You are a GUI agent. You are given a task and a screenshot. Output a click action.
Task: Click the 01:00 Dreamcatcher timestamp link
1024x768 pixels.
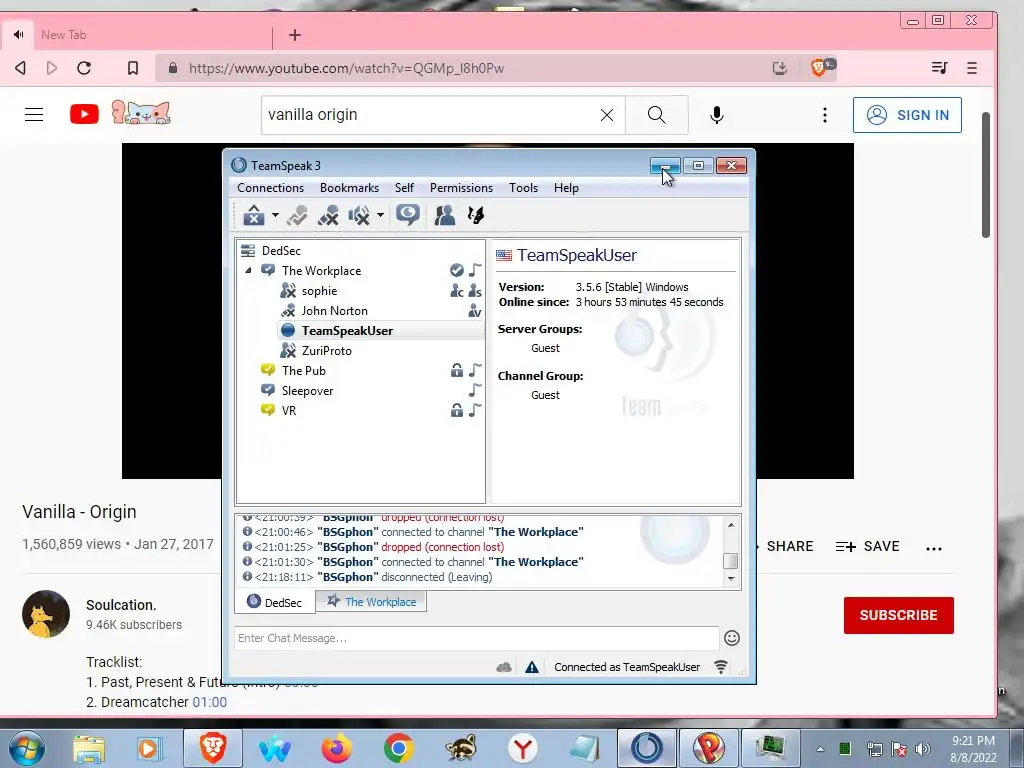210,702
